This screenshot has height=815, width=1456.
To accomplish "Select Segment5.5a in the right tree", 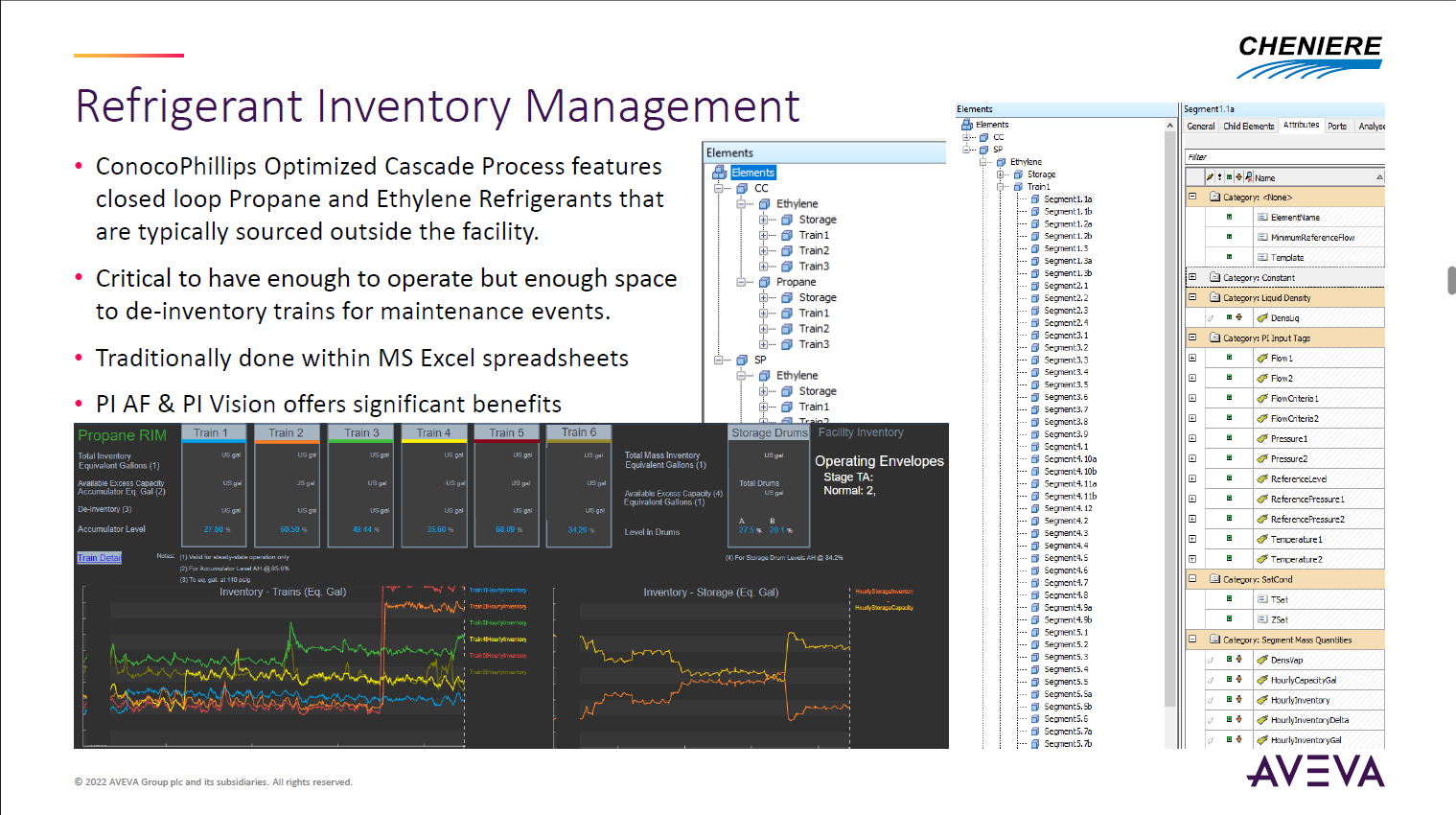I will (1068, 694).
